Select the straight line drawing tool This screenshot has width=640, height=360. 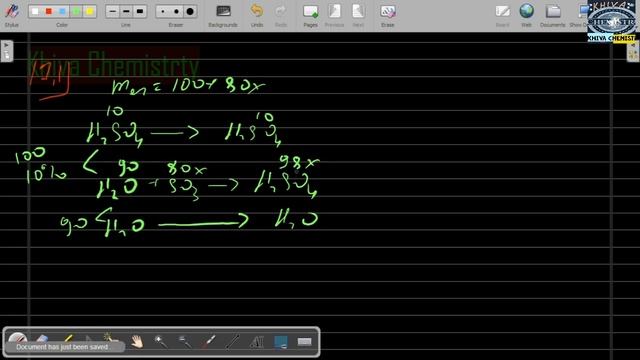233,341
